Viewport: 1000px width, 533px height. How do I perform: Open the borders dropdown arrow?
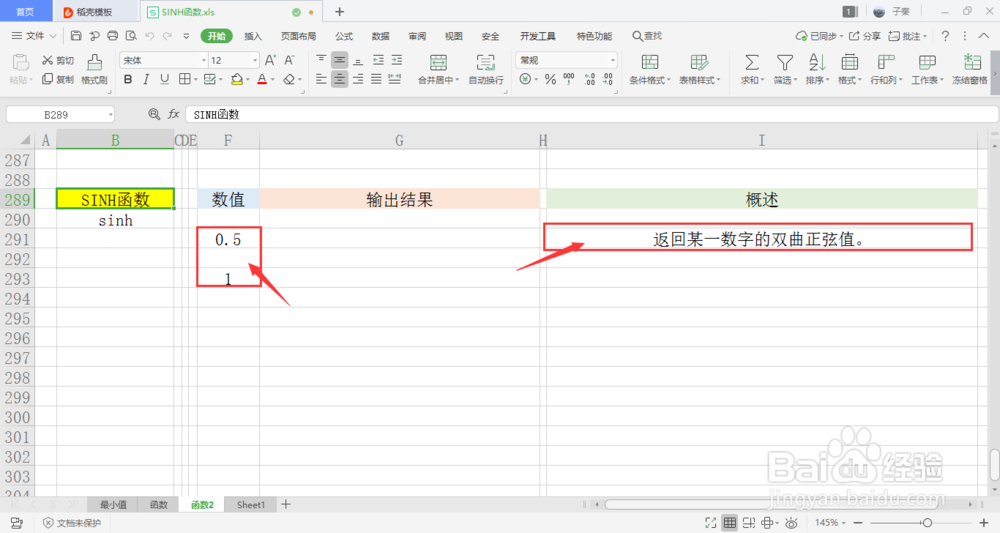195,80
